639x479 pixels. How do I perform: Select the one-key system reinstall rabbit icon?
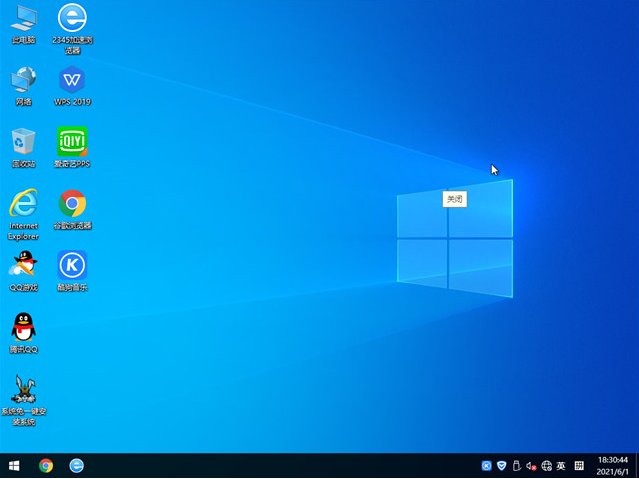[23, 389]
